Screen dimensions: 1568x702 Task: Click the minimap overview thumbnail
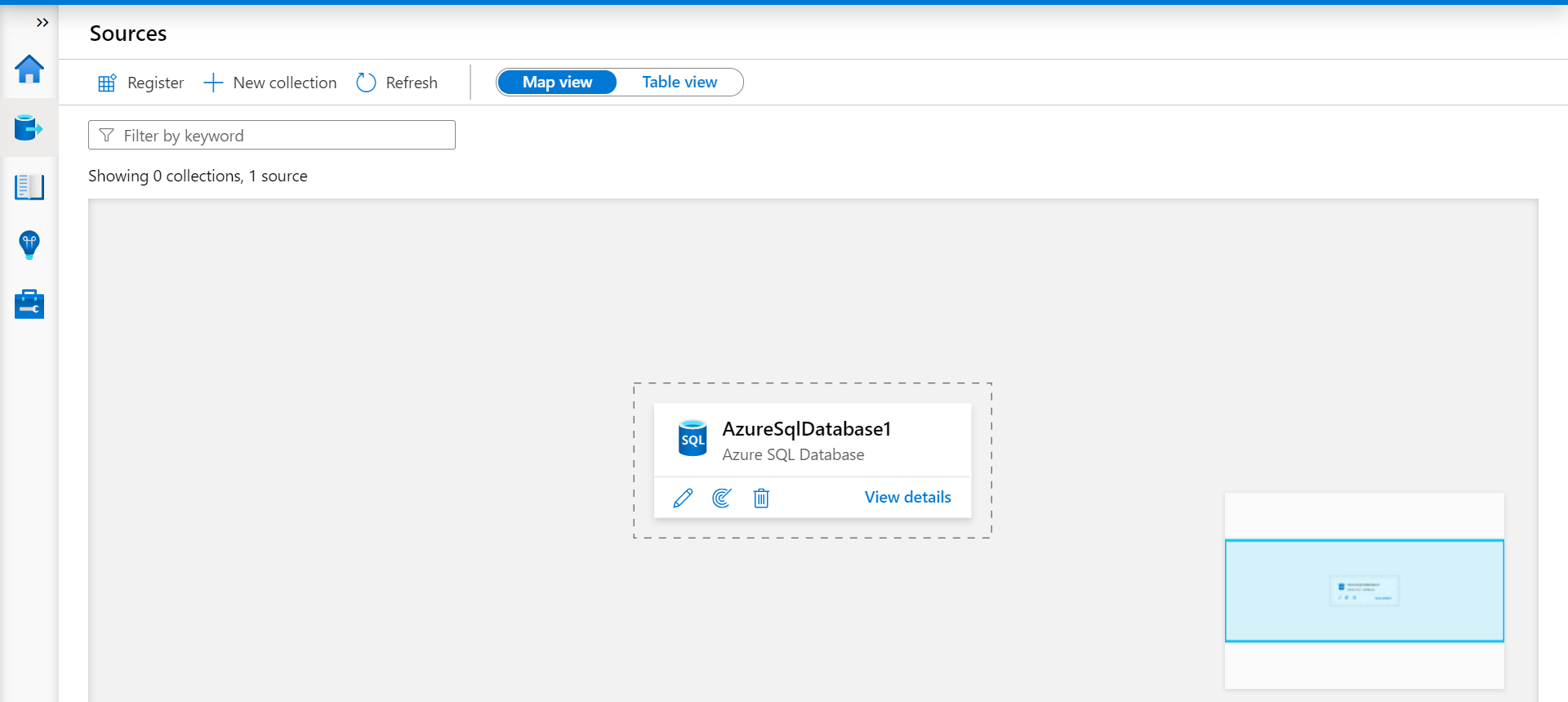click(1364, 591)
